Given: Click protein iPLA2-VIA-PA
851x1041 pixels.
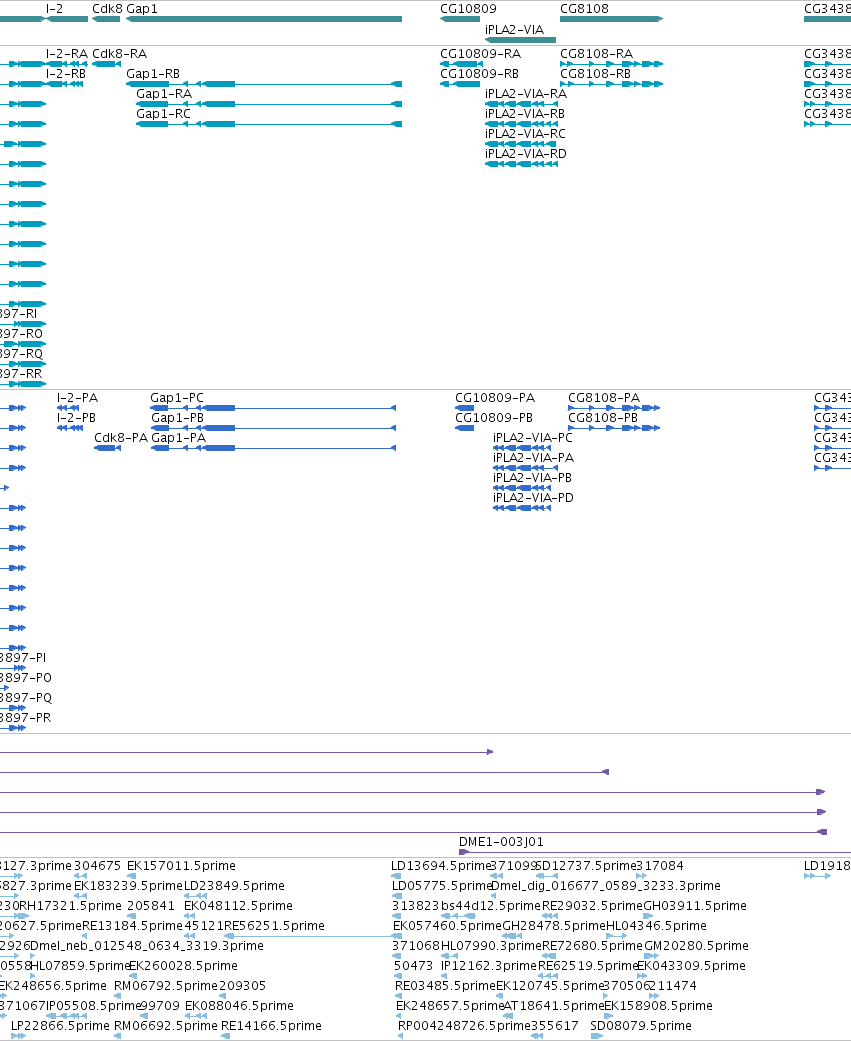Looking at the screenshot, I should pos(525,468).
